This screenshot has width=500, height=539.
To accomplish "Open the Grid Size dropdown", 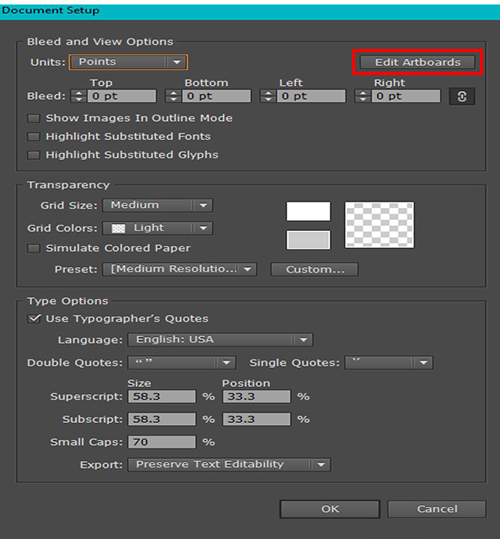I will click(x=158, y=206).
